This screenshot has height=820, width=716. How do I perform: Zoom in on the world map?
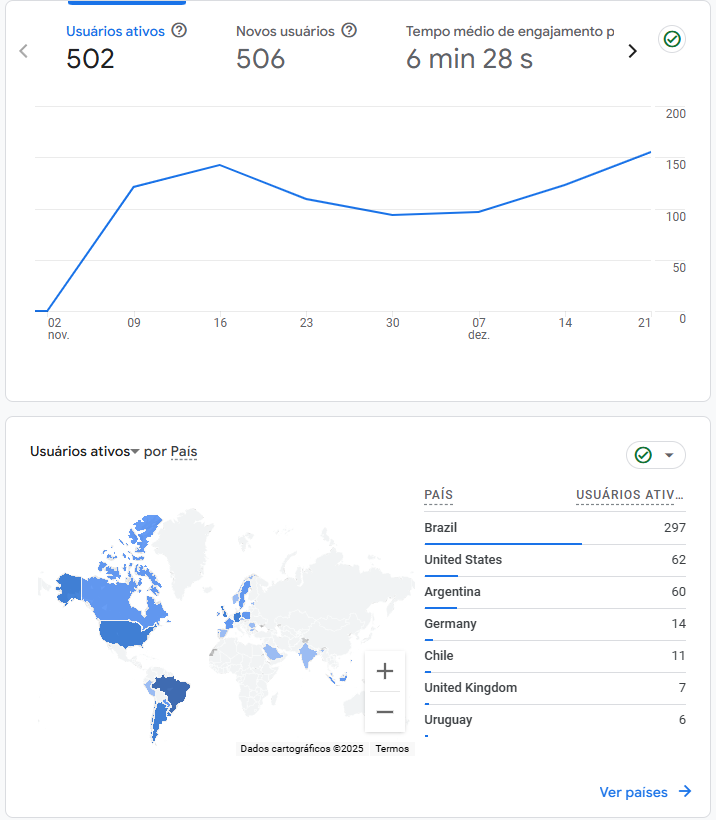[x=384, y=671]
